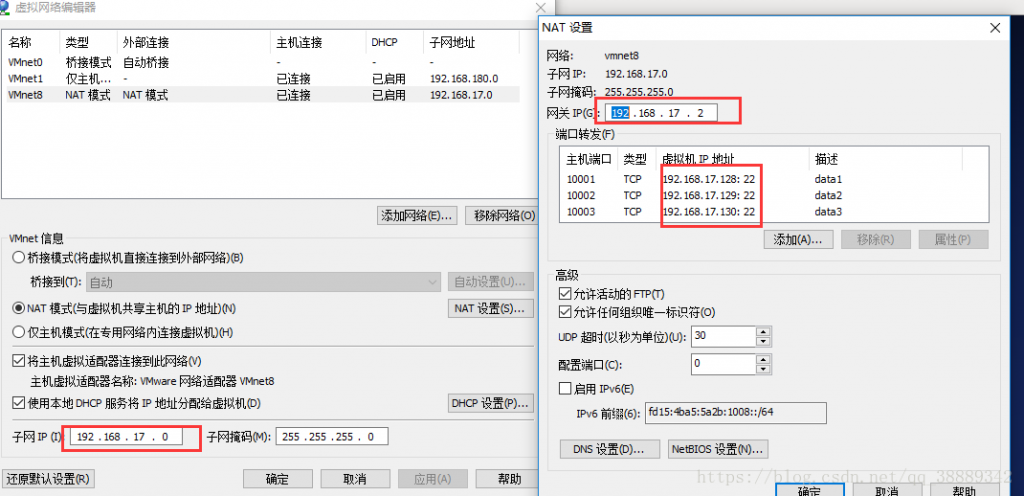Image resolution: width=1024 pixels, height=496 pixels.
Task: Click the 描述 column header
Action: coord(885,159)
